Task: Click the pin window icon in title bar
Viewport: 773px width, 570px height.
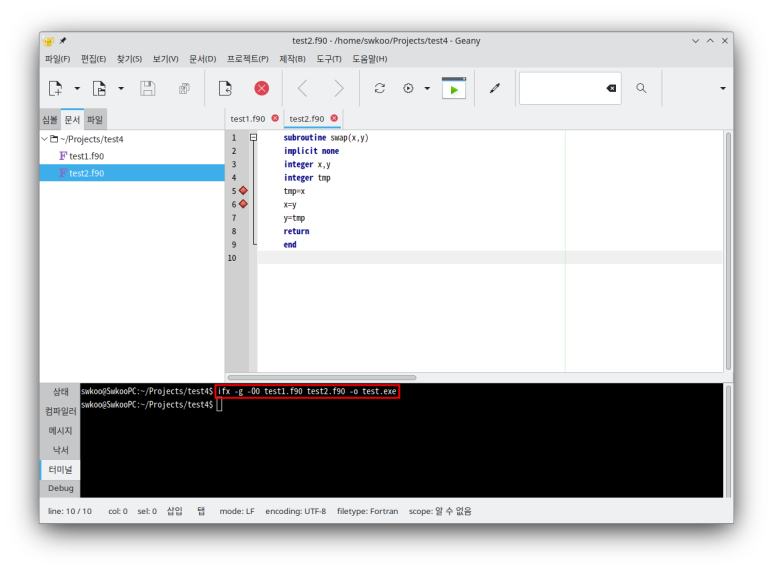Action: point(63,40)
